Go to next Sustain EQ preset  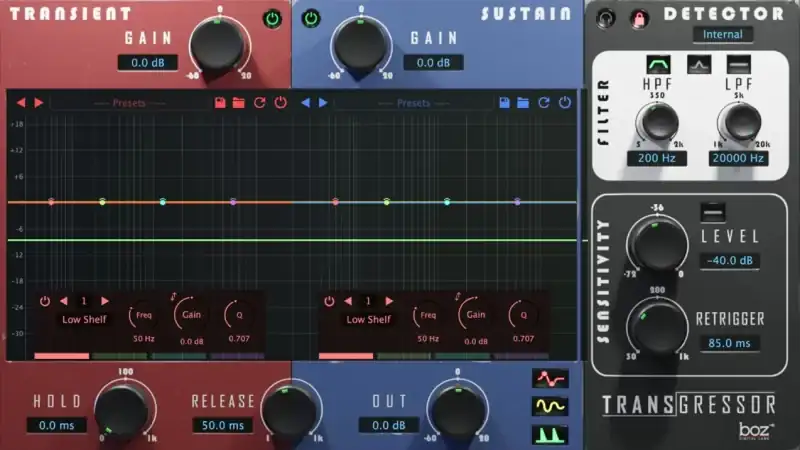point(323,103)
